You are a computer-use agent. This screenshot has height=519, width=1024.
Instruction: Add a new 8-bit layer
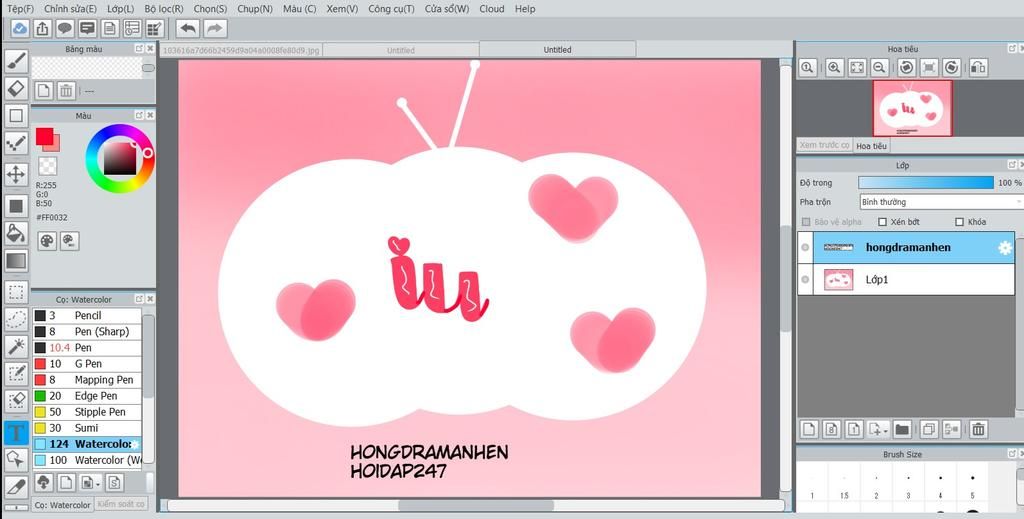click(831, 429)
